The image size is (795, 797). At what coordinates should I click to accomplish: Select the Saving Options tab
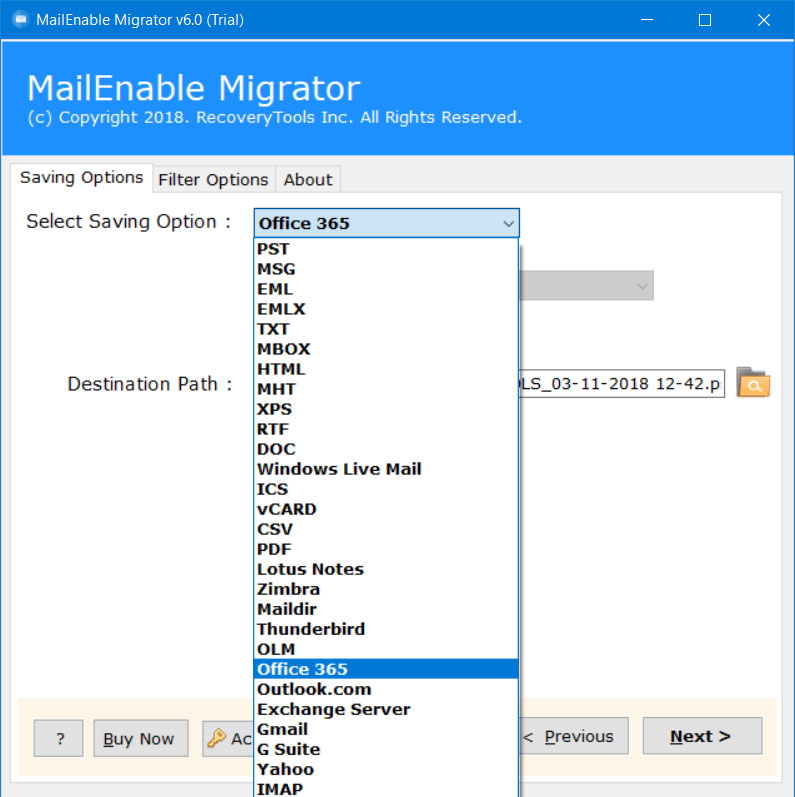tap(82, 178)
